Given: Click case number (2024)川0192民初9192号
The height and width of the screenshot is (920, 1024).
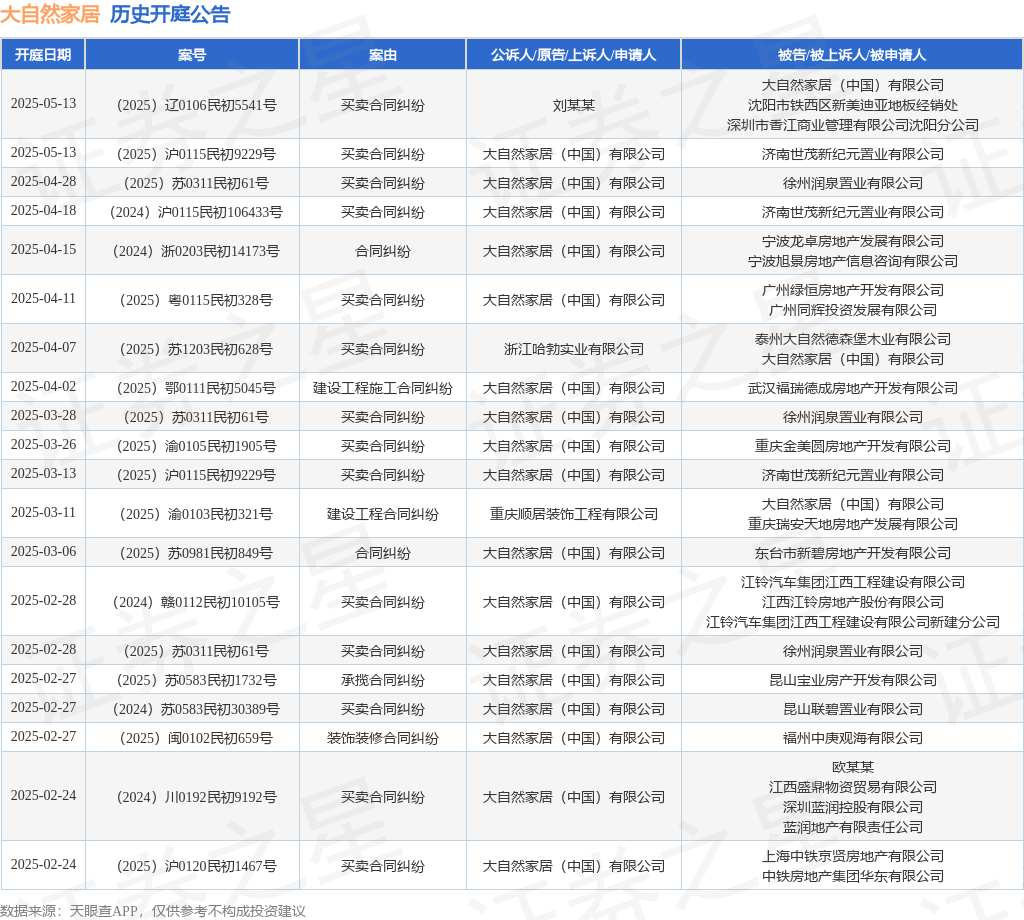Looking at the screenshot, I should [x=196, y=798].
